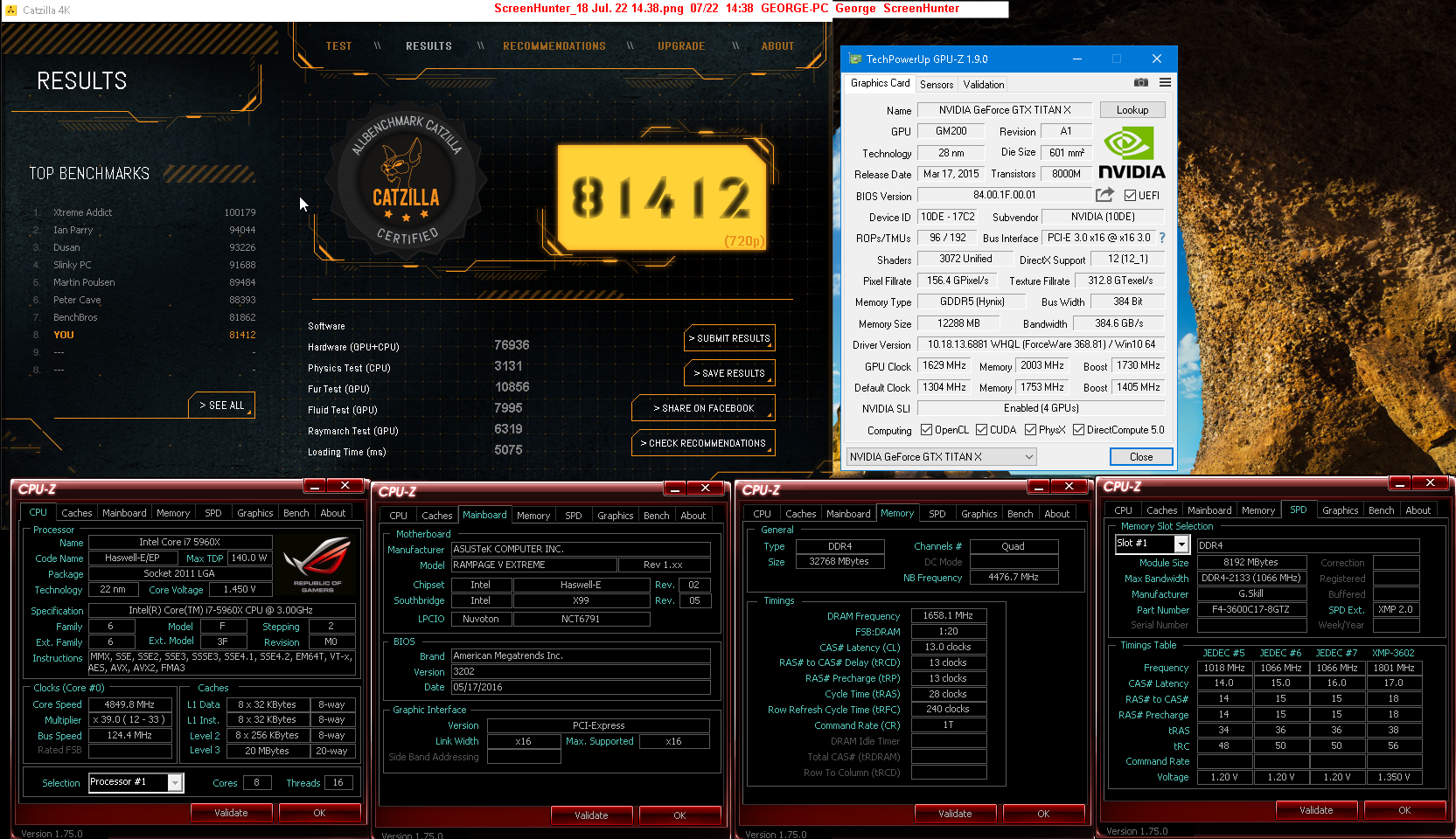
Task: Open Graphics tab in CPU-Z Mainboard window
Action: (615, 516)
